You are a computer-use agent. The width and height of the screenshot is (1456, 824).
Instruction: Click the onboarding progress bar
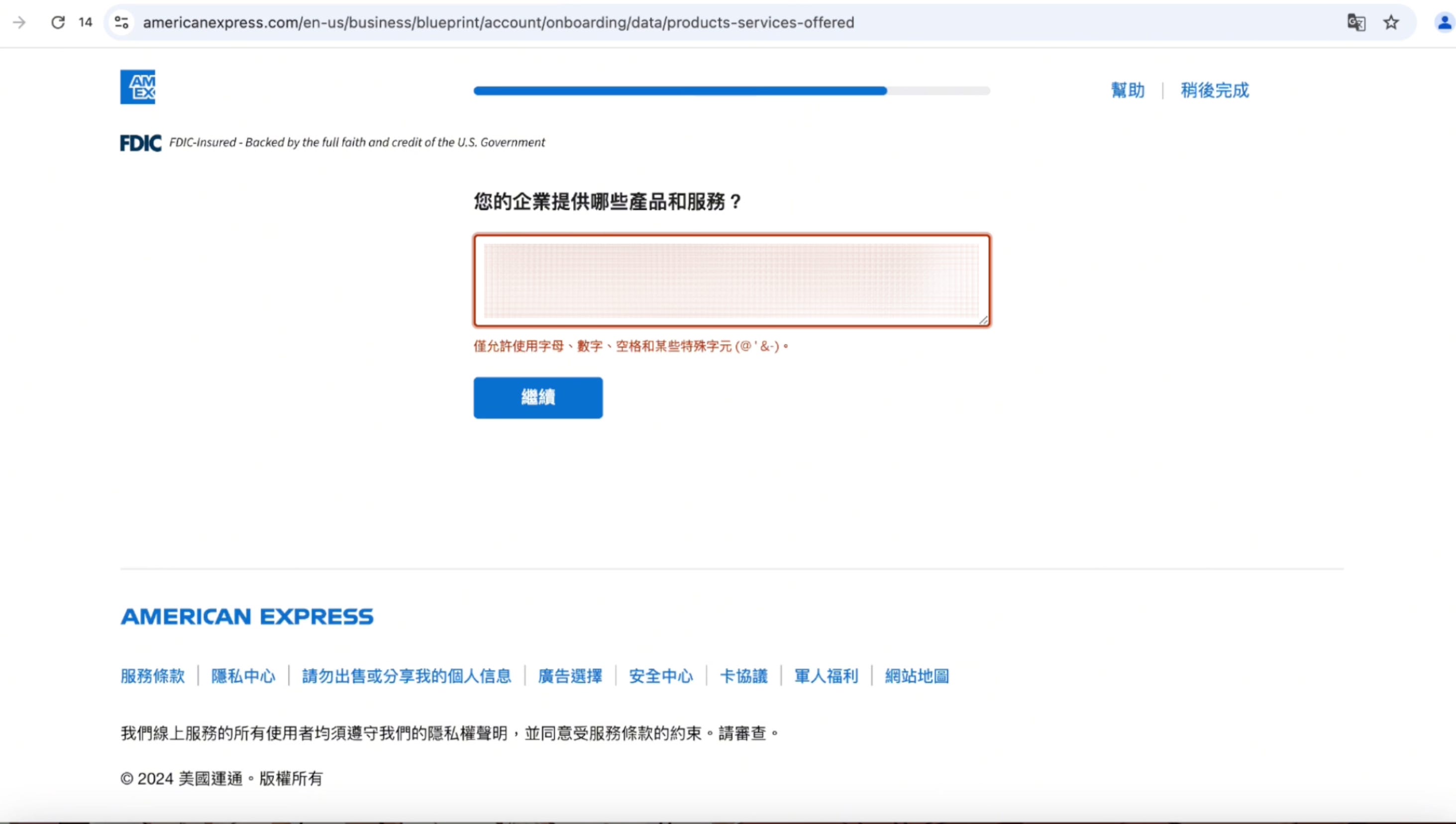tap(731, 91)
